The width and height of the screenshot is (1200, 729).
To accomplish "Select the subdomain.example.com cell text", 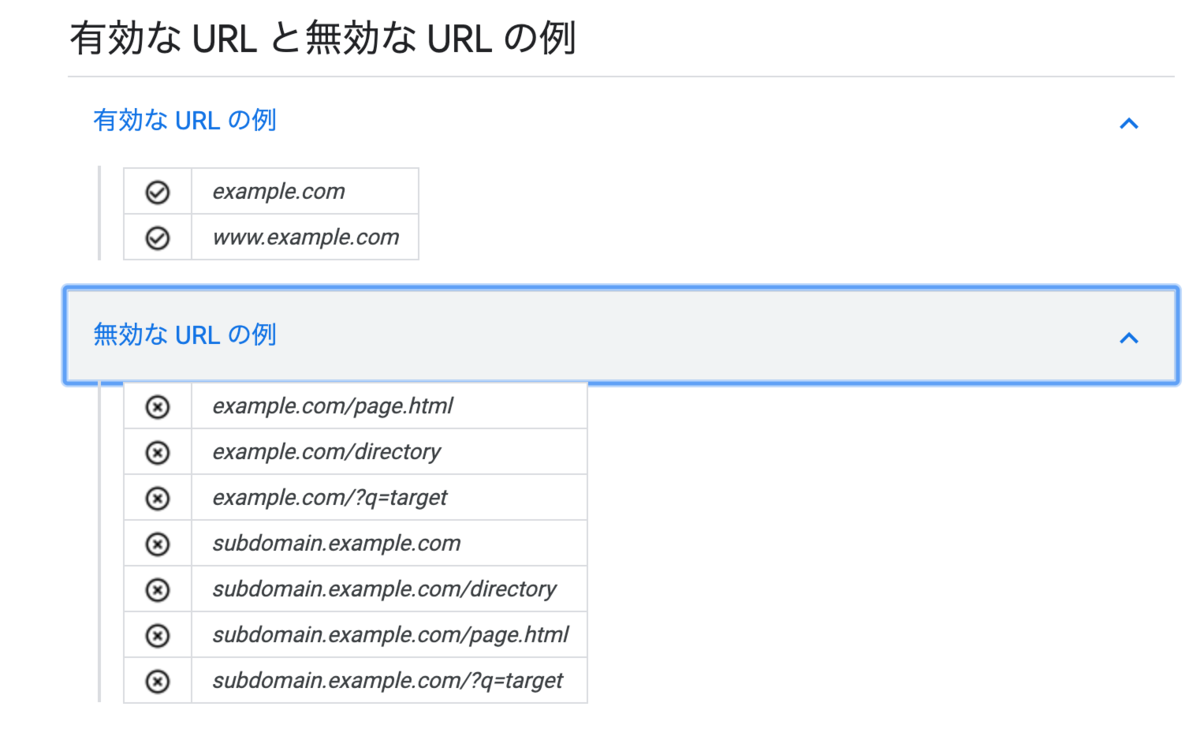I will click(336, 544).
